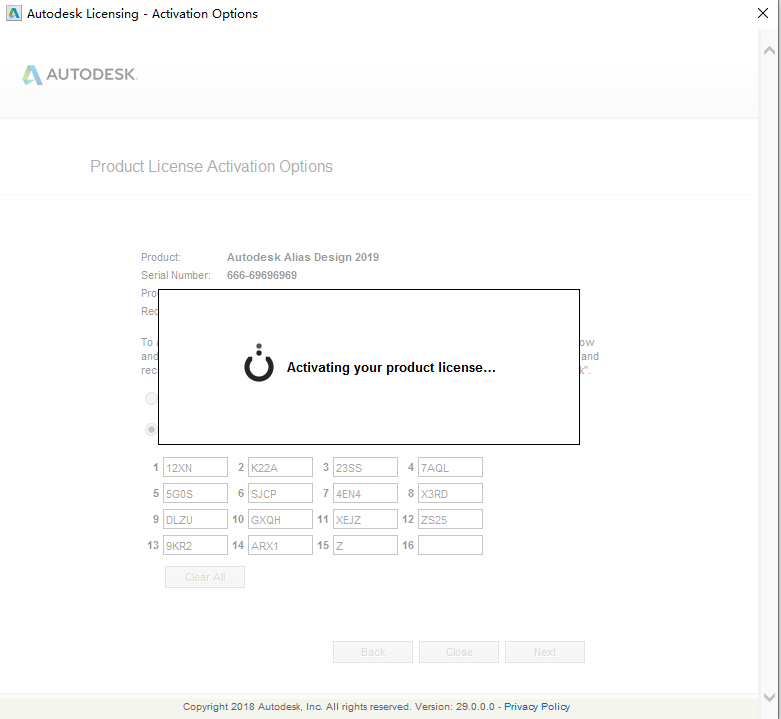
Task: Click activation code field 8 containing X3RD
Action: tap(450, 493)
